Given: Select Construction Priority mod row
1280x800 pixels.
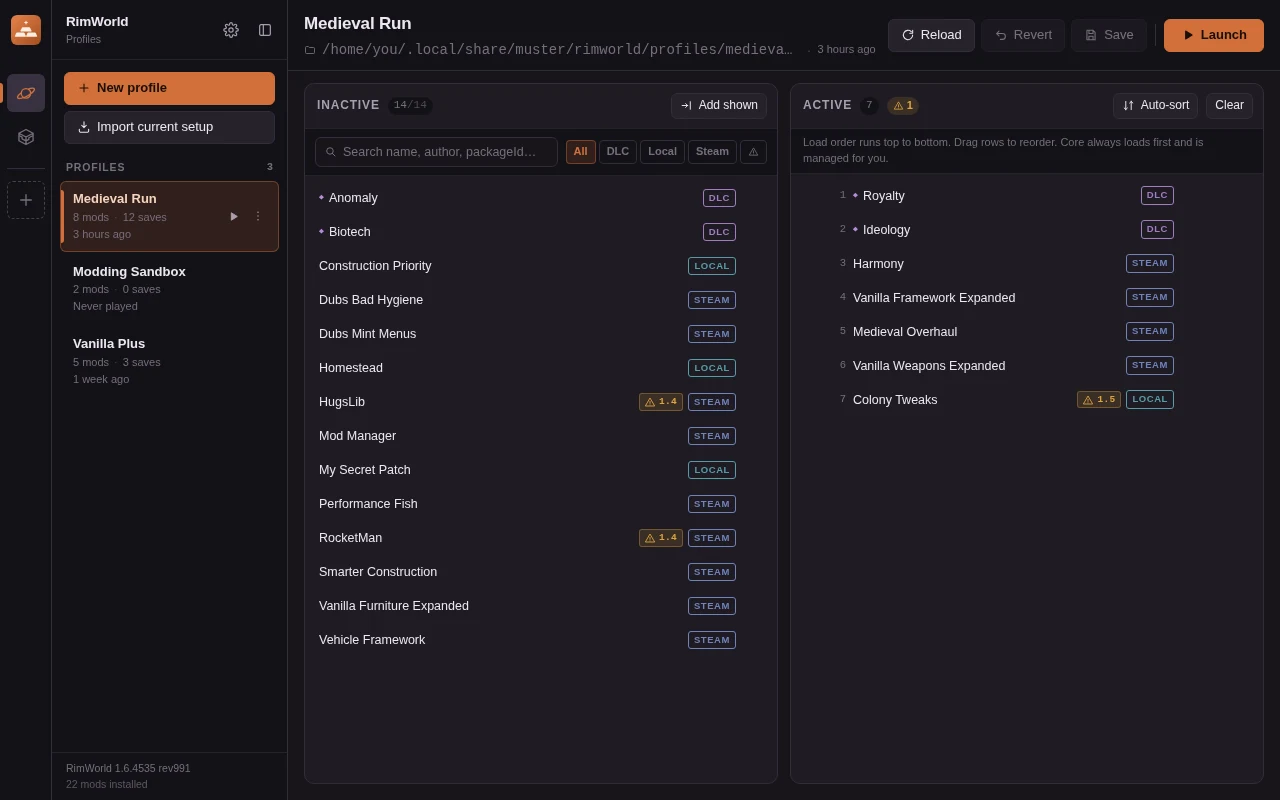Looking at the screenshot, I should point(541,266).
